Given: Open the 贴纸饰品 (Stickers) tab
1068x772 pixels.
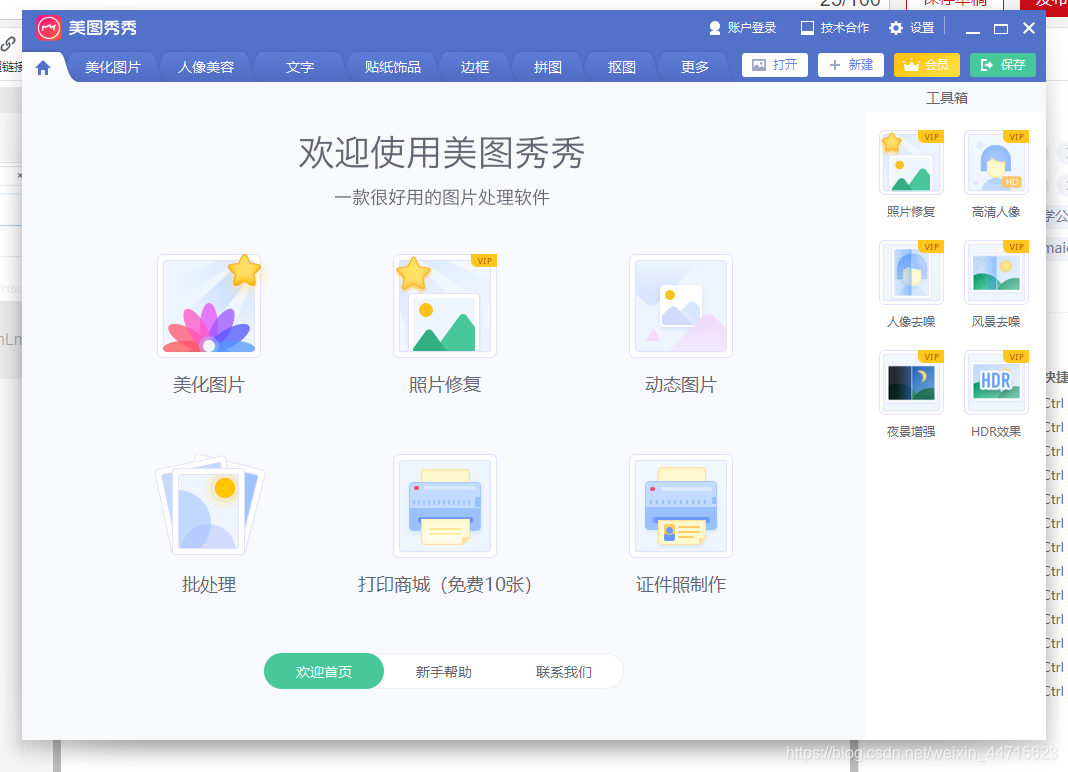Looking at the screenshot, I should (x=391, y=67).
